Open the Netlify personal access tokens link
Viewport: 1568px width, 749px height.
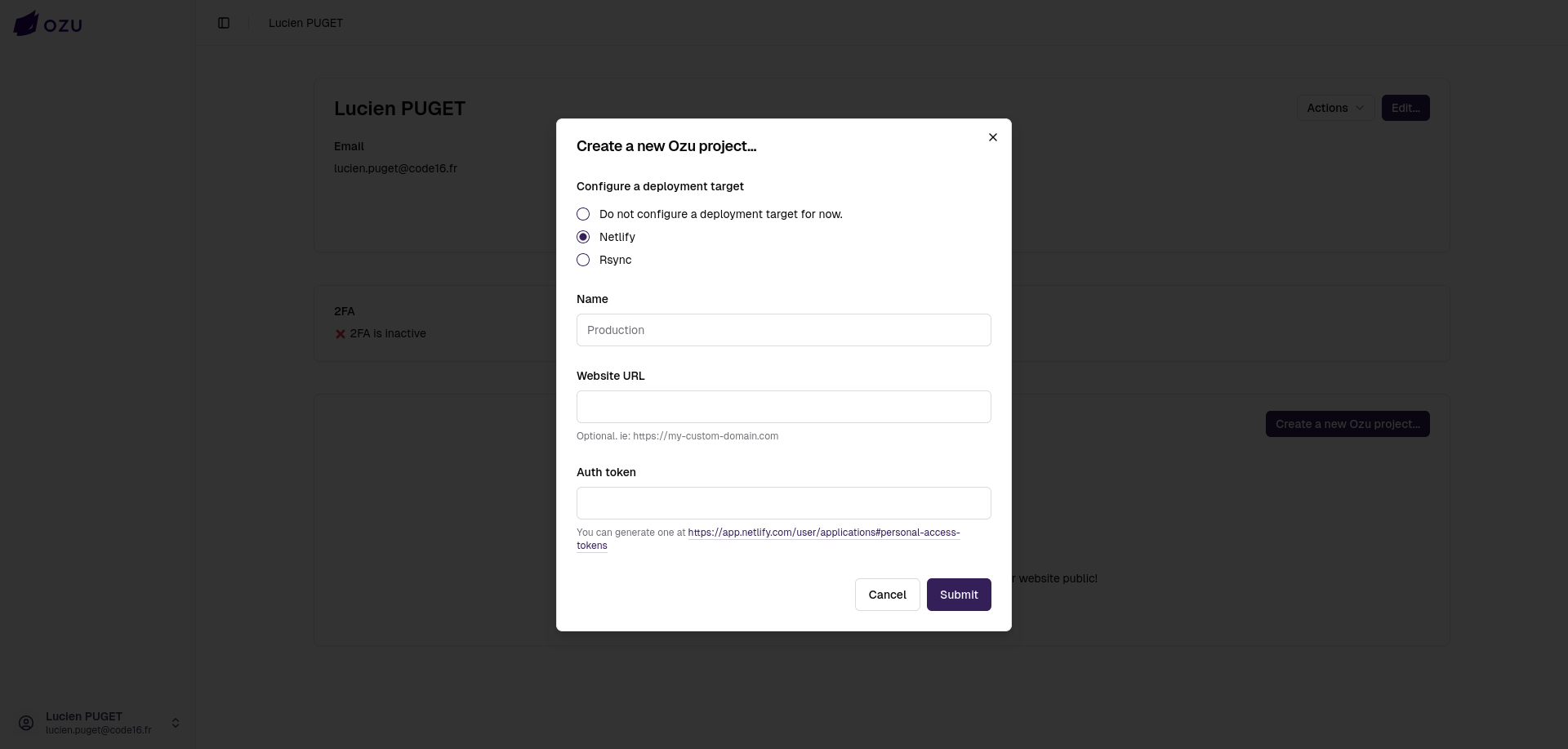coord(823,533)
